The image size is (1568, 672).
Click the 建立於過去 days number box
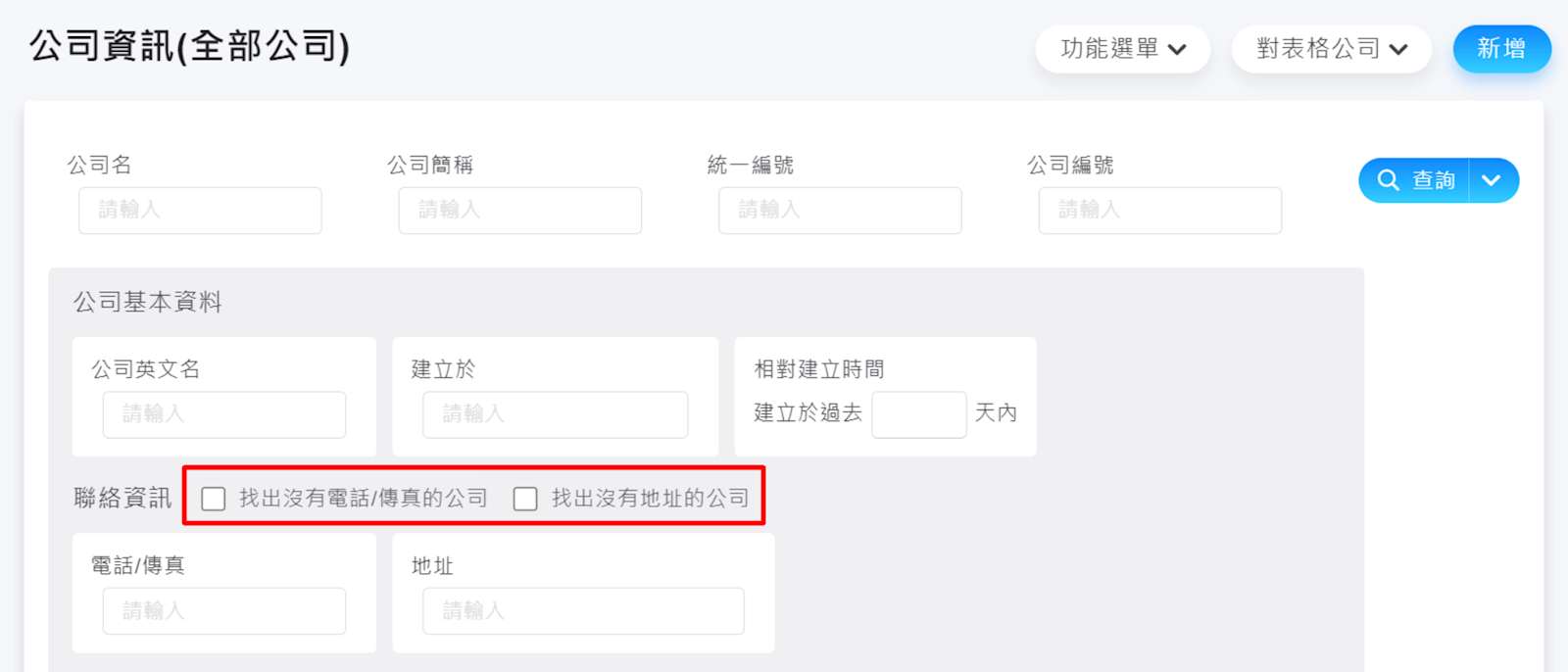(918, 414)
